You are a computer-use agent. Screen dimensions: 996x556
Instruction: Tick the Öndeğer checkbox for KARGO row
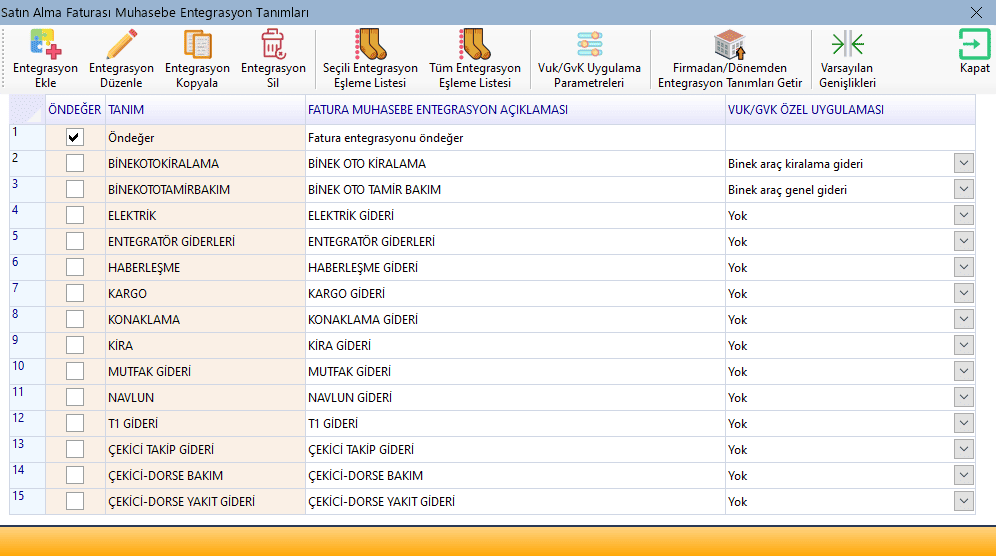click(75, 293)
